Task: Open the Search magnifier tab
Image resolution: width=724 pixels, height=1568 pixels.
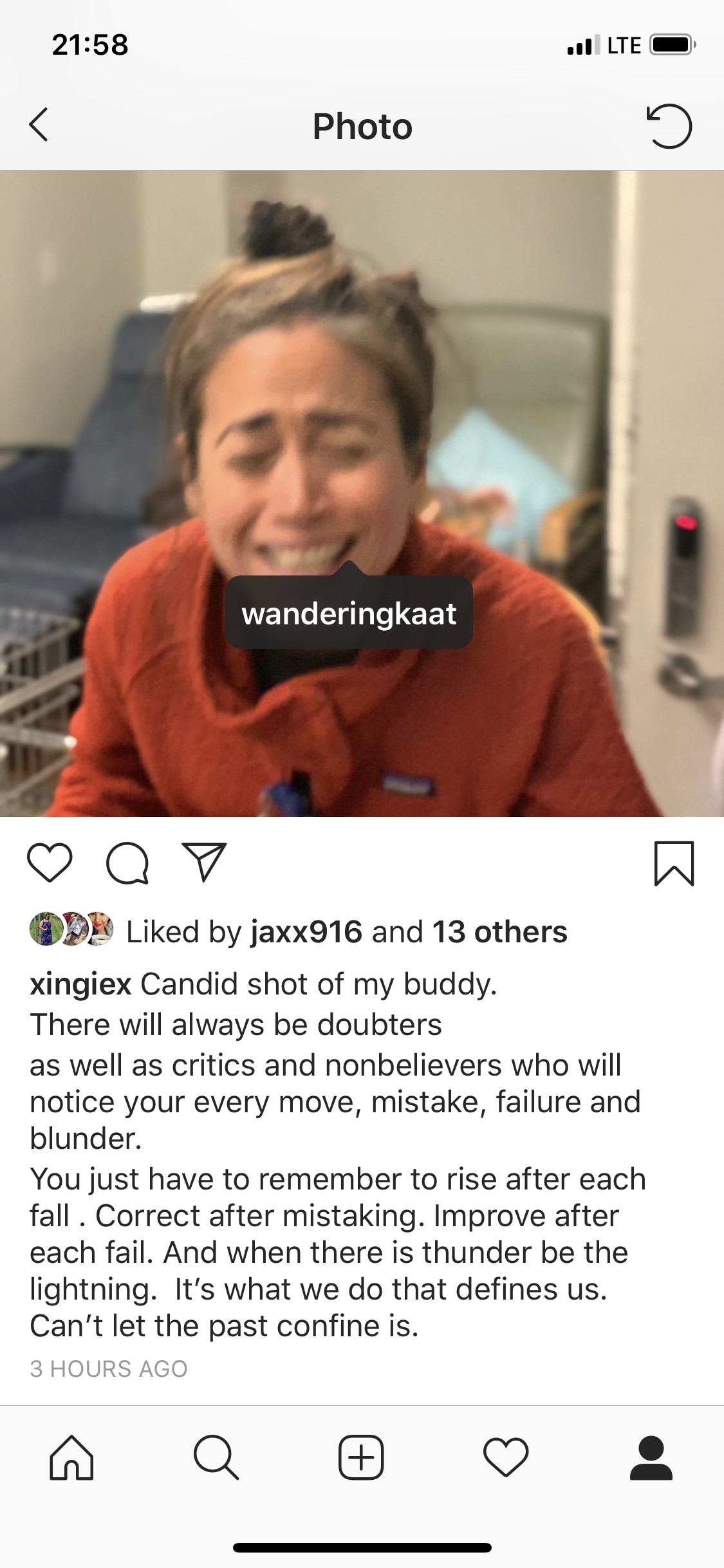Action: click(216, 1458)
